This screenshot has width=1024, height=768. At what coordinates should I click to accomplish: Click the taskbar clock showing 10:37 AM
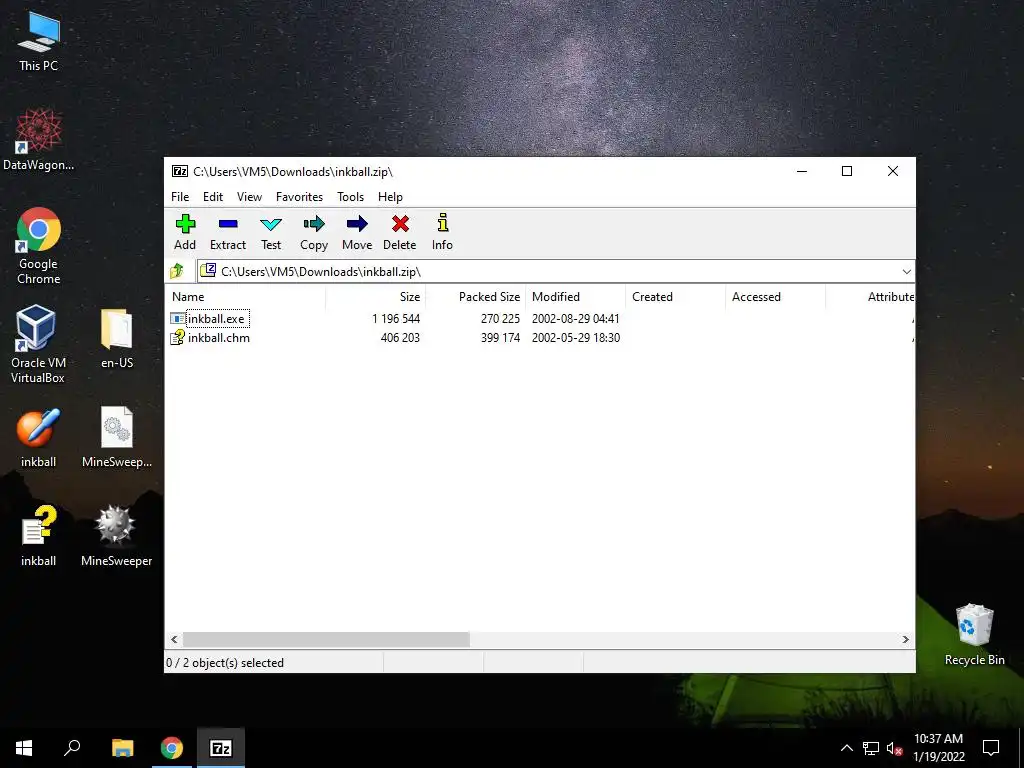click(x=938, y=748)
